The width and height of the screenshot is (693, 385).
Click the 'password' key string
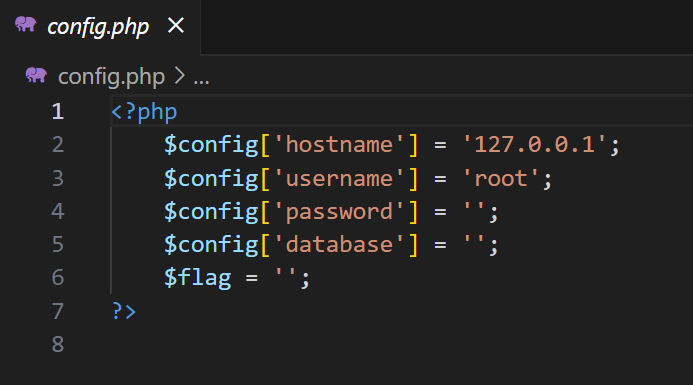coord(339,212)
